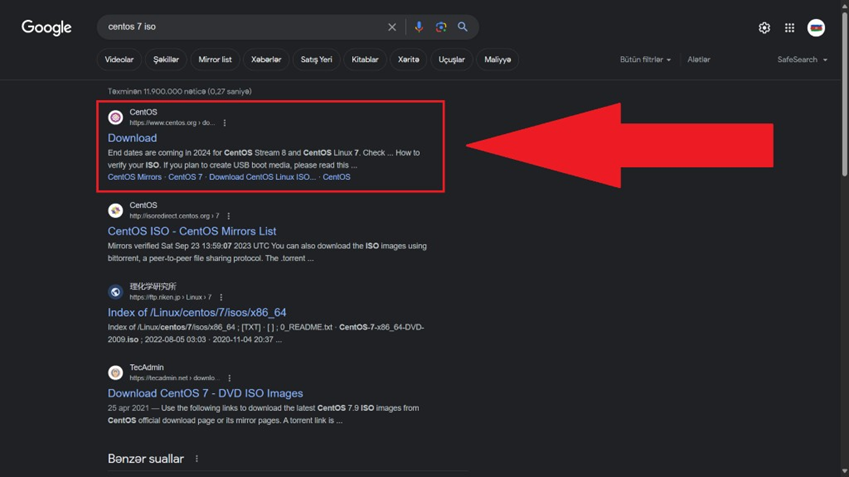Open CentOS ISO - CentOS Mirrors List result
This screenshot has height=477, width=849.
coord(192,231)
